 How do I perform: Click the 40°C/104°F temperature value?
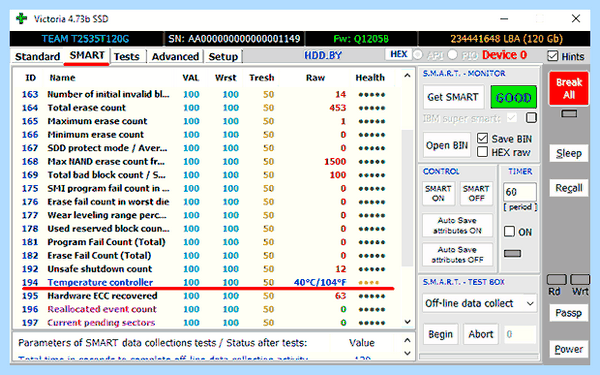click(x=320, y=282)
